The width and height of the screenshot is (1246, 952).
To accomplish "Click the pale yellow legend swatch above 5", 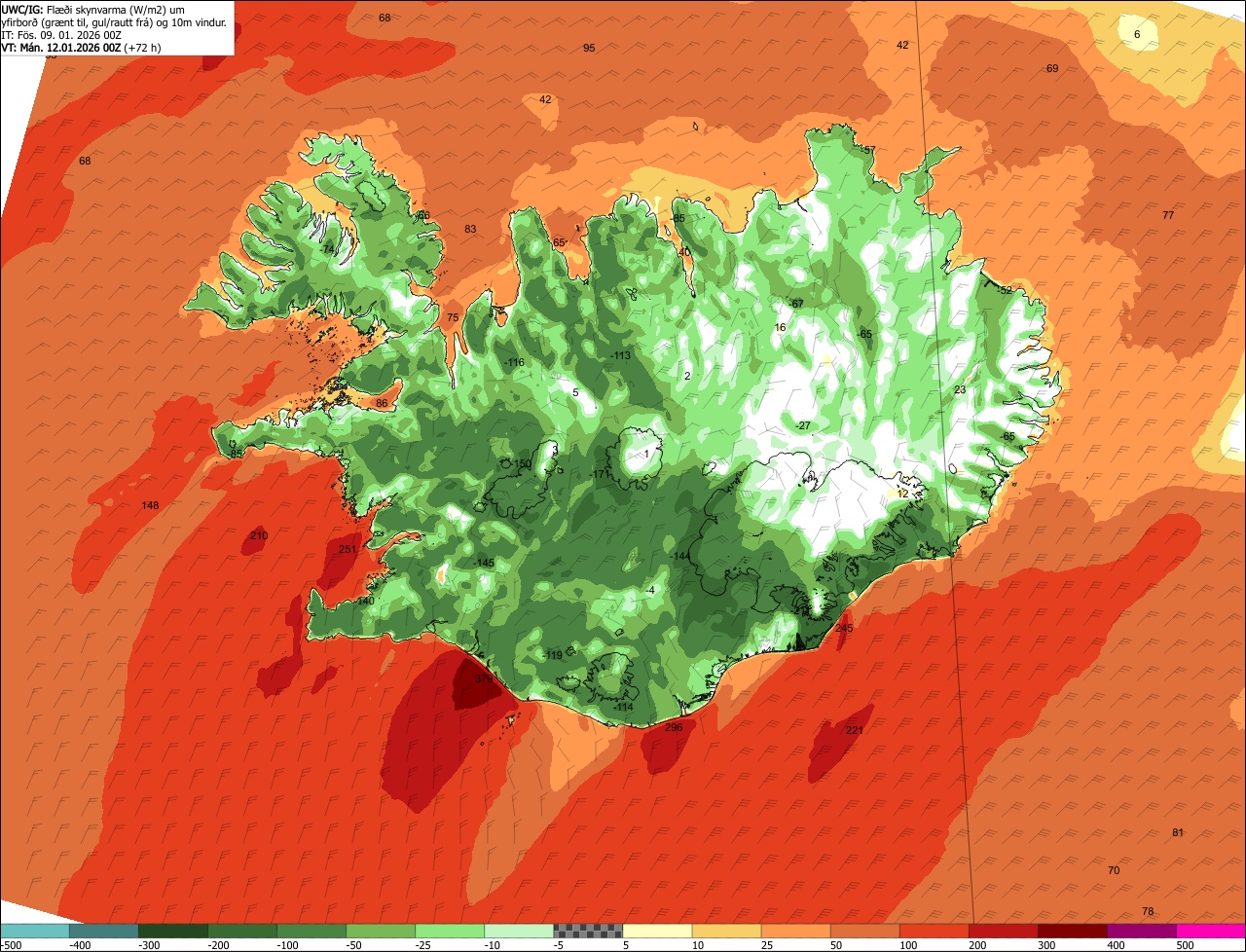I will pos(657,930).
